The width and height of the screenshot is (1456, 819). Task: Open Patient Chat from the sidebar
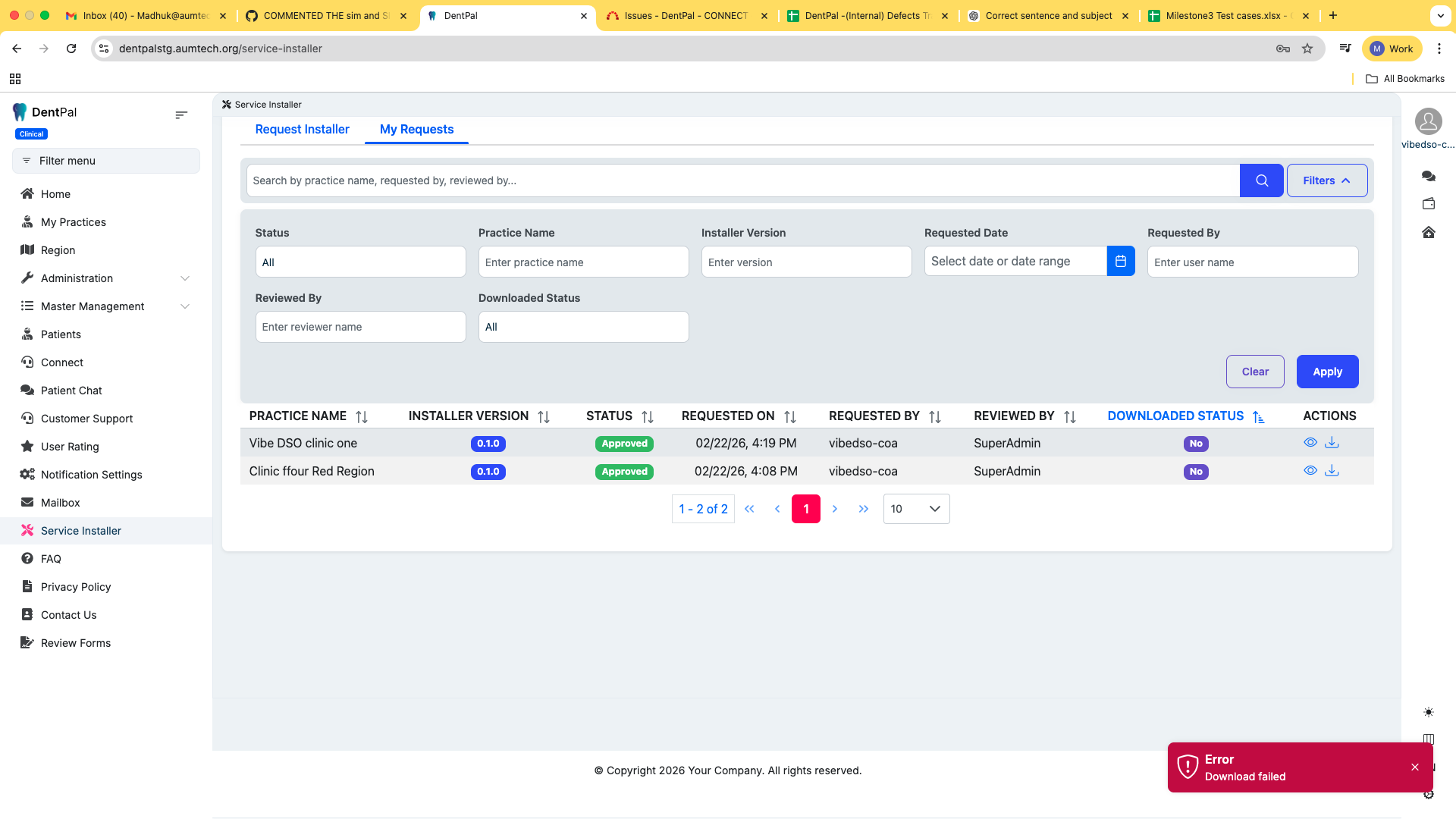(x=71, y=391)
